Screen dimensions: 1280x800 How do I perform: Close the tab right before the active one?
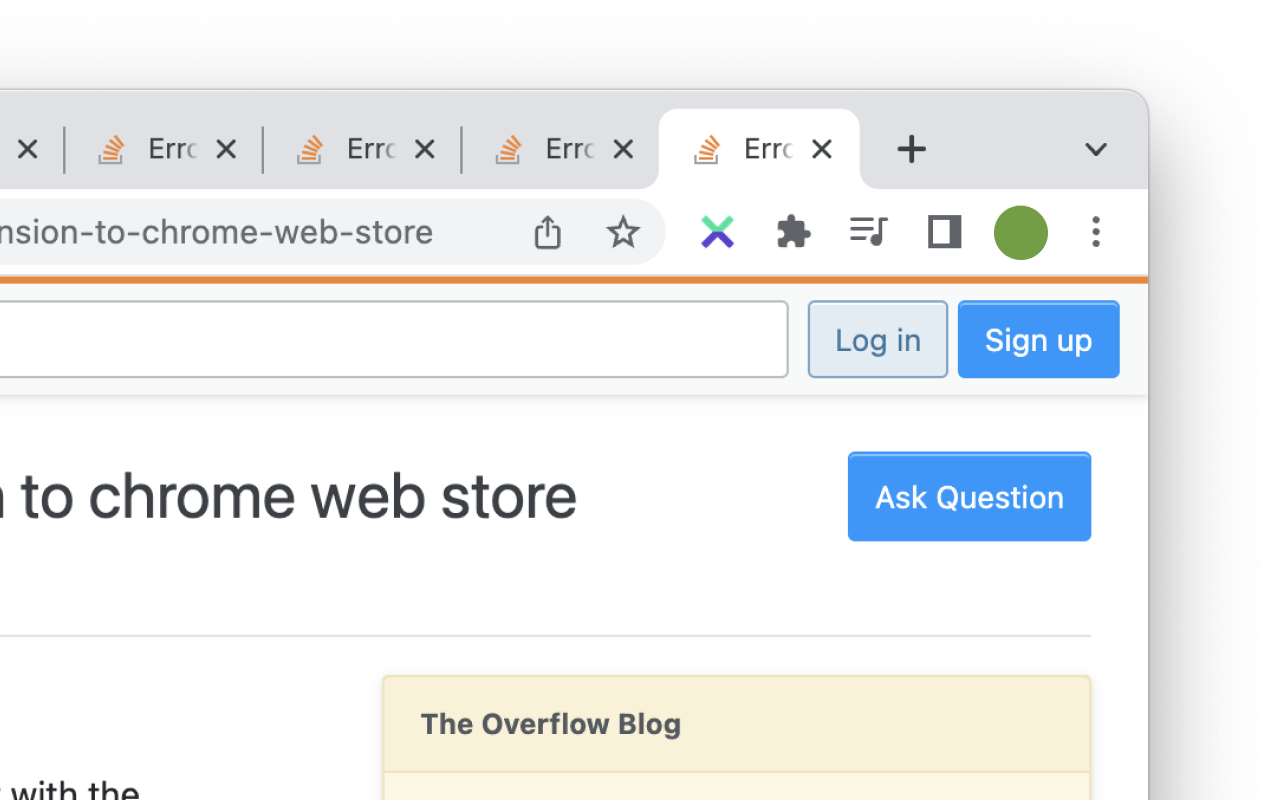[623, 149]
